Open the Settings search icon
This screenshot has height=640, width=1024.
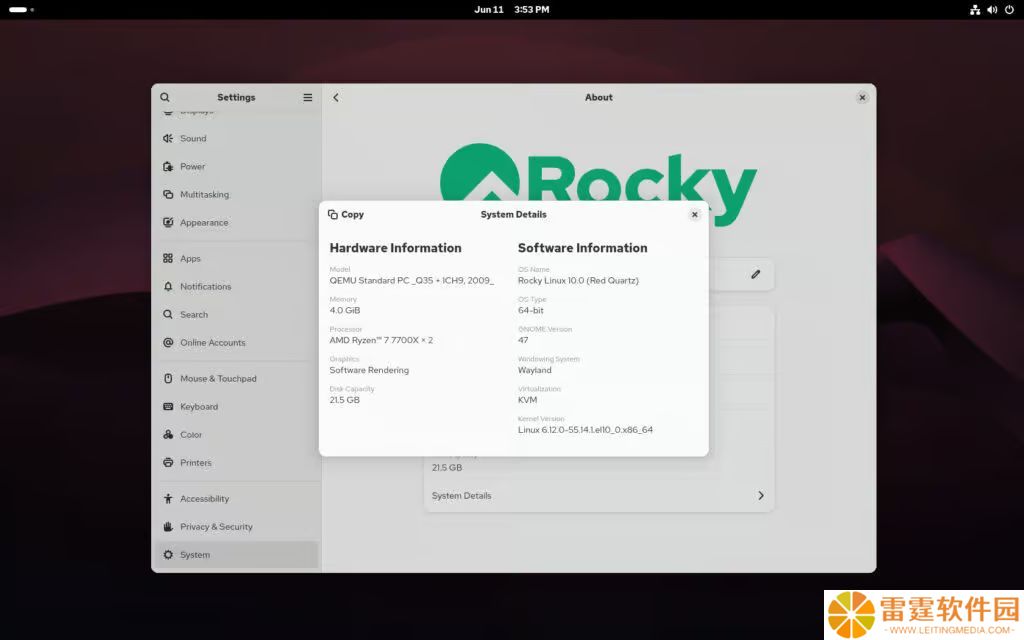[x=165, y=97]
